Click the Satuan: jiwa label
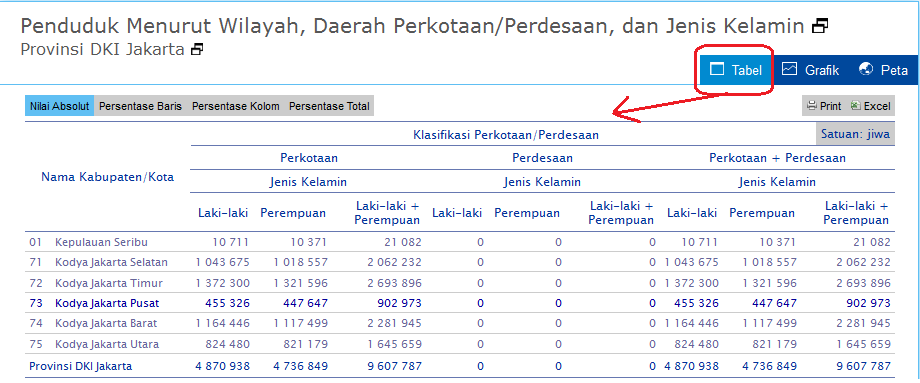920x383 pixels. (855, 134)
